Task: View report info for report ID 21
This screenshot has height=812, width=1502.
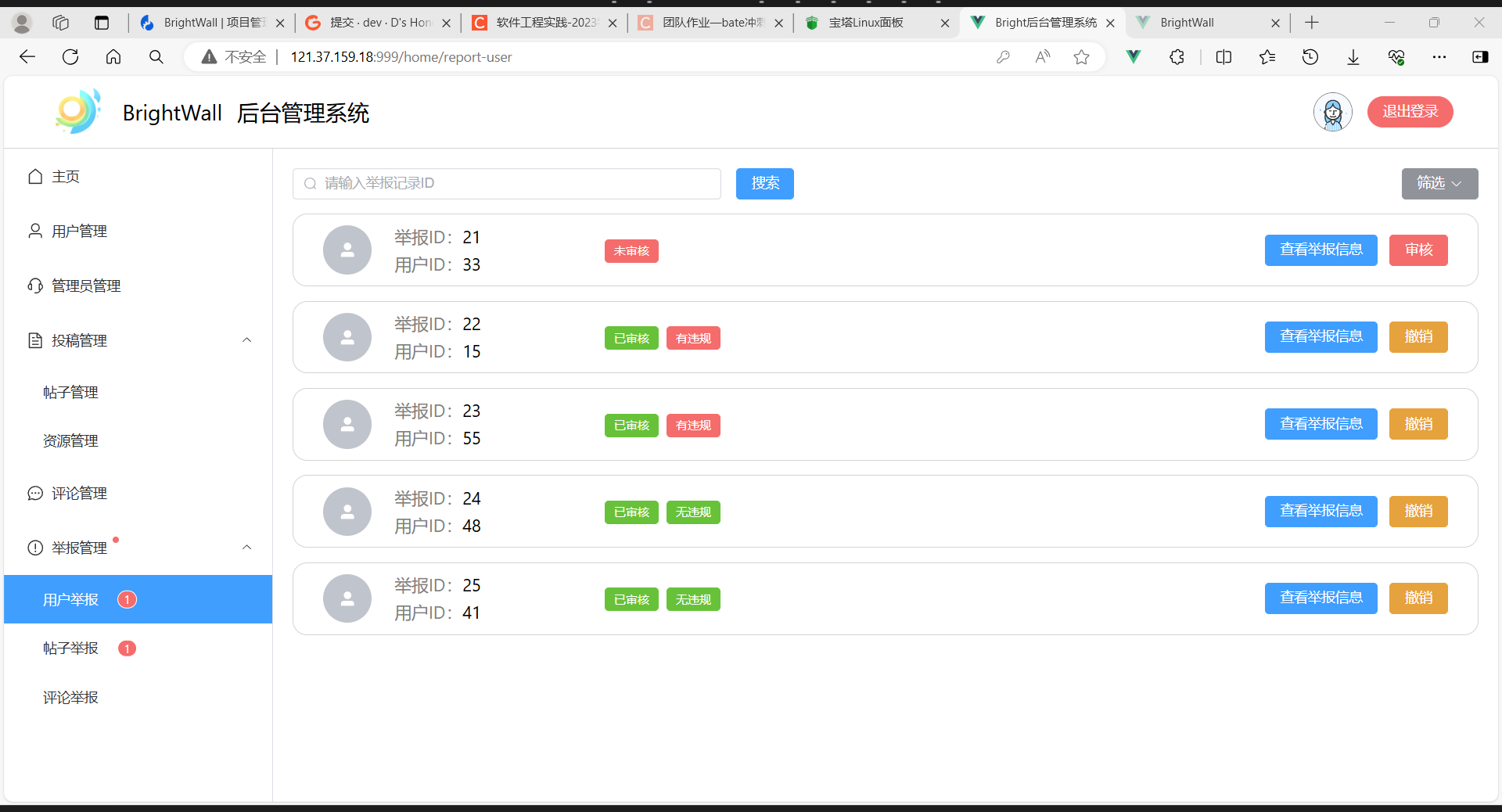Action: pos(1321,250)
